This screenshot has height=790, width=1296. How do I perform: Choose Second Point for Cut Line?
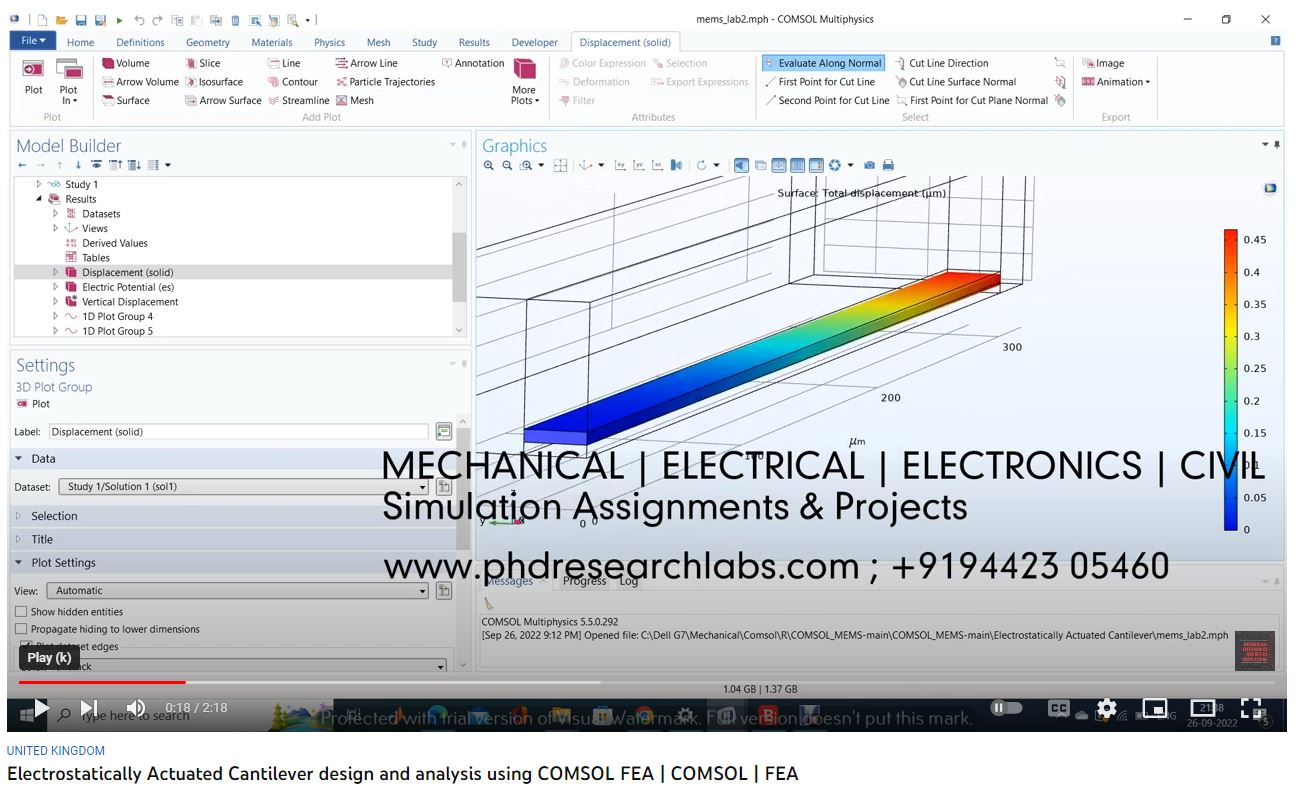pyautogui.click(x=827, y=100)
